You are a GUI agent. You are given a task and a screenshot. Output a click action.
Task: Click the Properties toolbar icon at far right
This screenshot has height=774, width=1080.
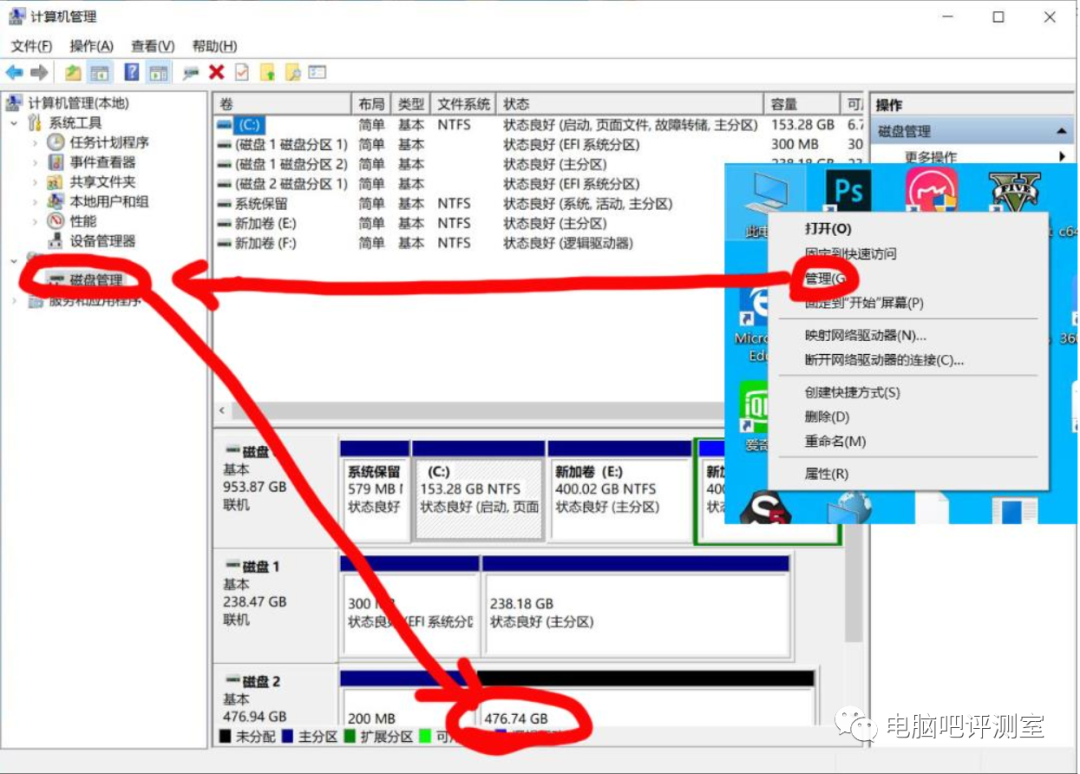[x=316, y=72]
